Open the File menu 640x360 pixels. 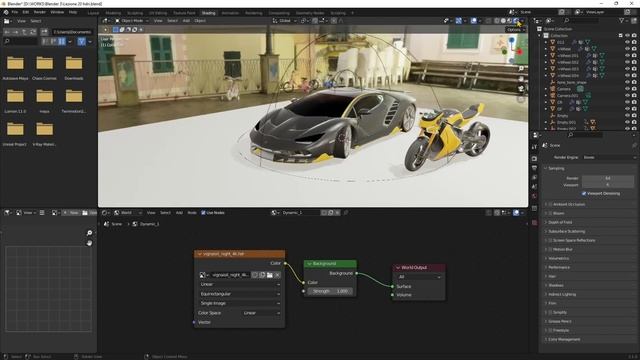tap(15, 12)
